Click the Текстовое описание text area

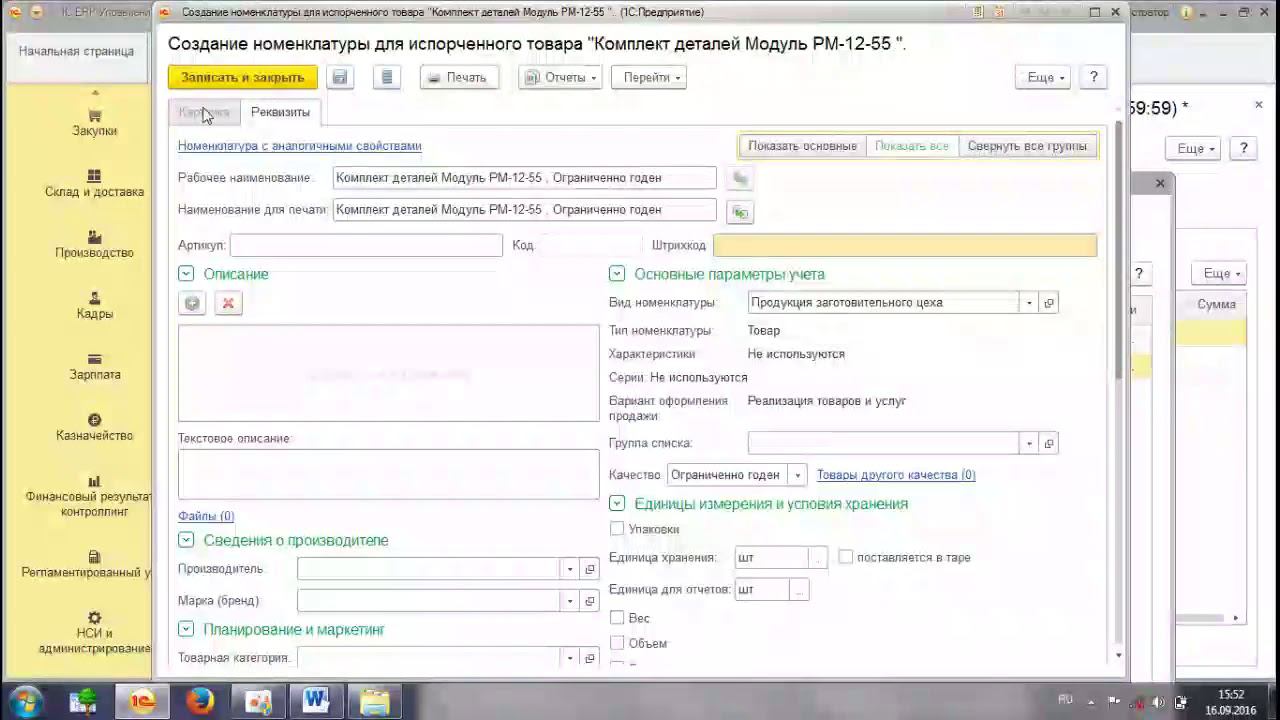pyautogui.click(x=388, y=474)
